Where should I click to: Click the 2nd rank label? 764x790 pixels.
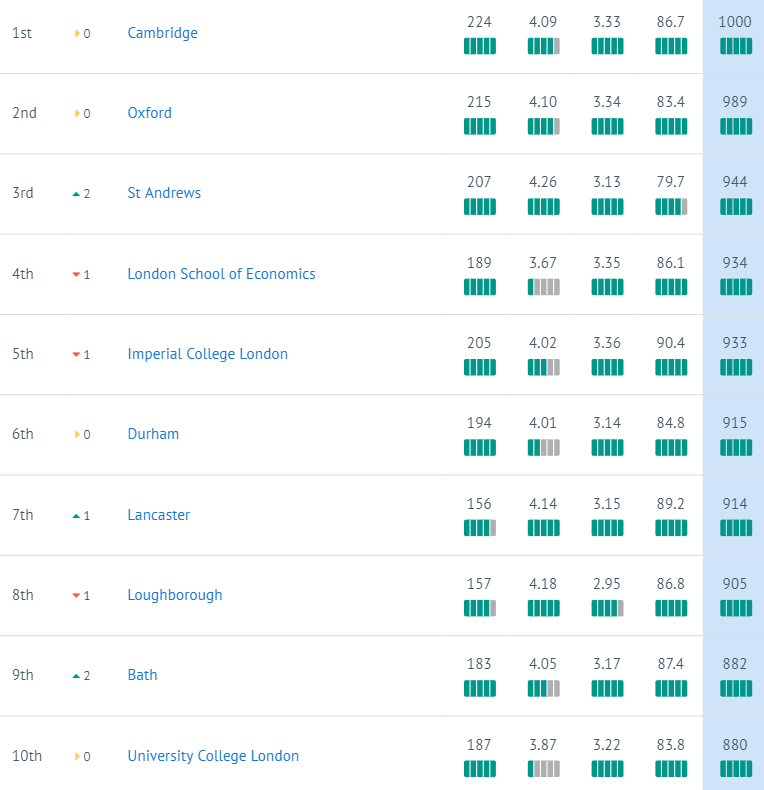coord(24,113)
